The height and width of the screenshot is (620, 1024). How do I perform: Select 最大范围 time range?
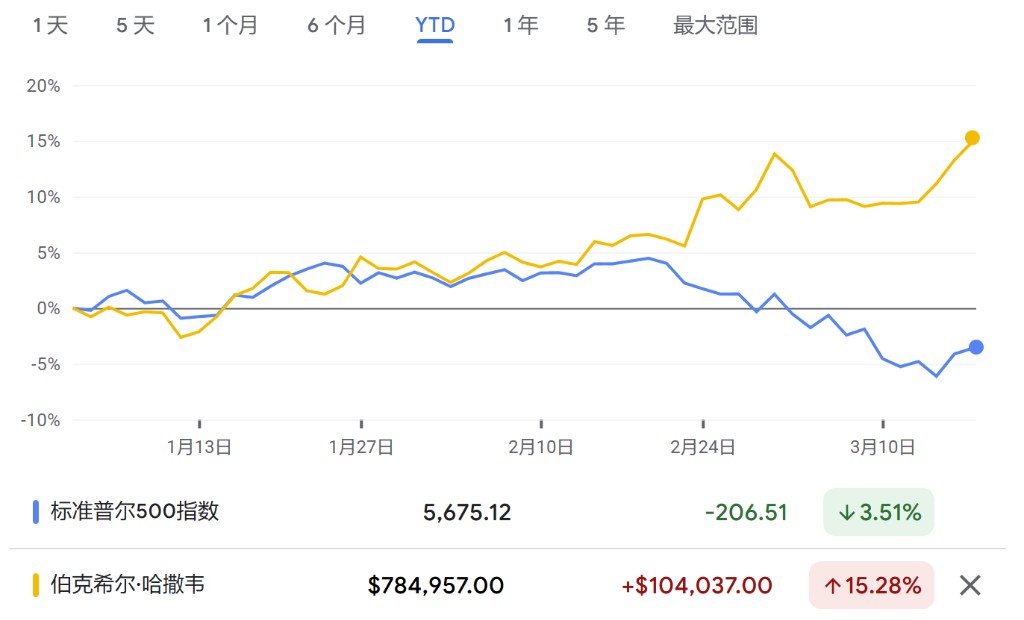click(x=715, y=26)
